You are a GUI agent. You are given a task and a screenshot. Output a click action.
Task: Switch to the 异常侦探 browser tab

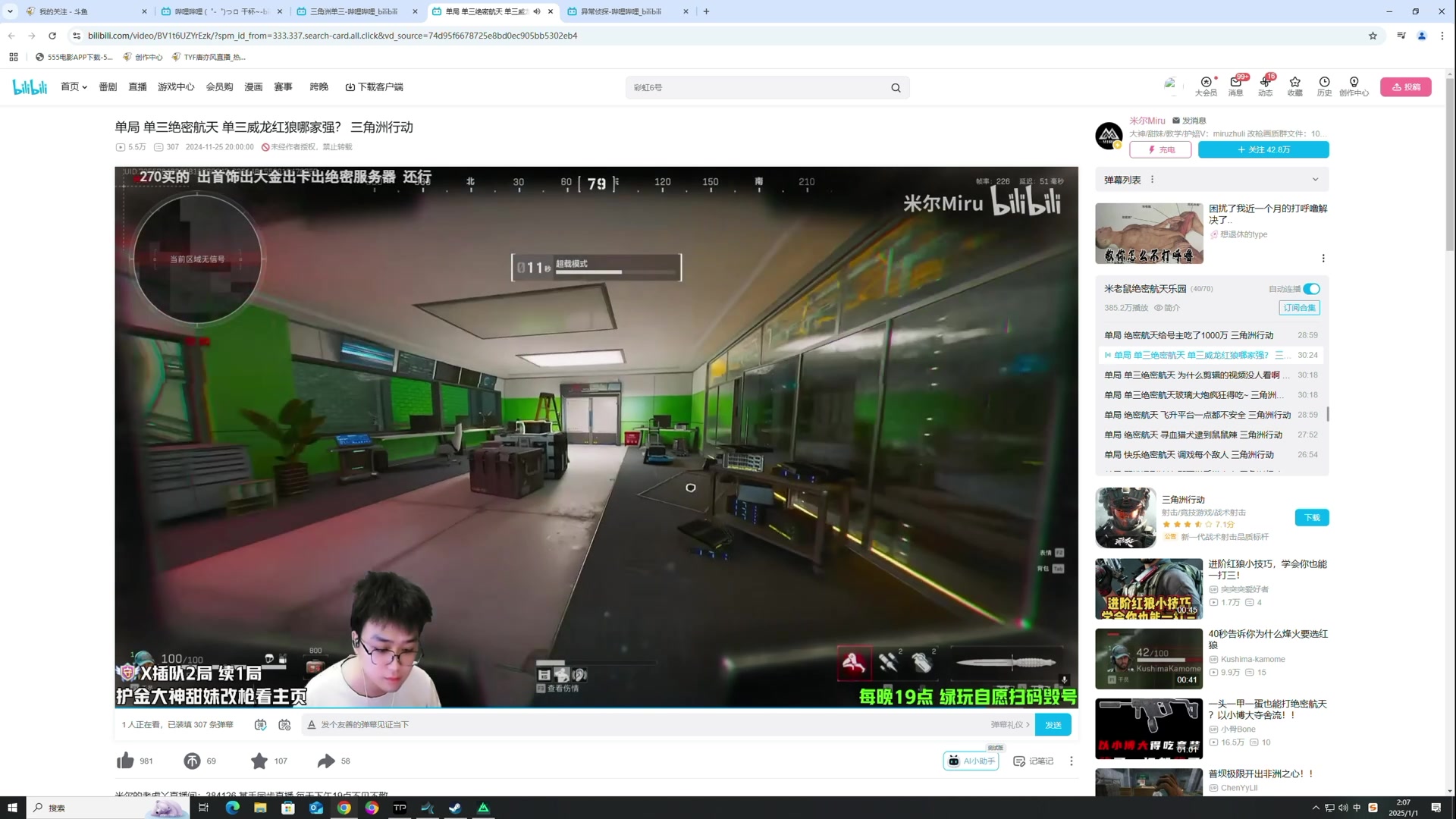(620, 11)
